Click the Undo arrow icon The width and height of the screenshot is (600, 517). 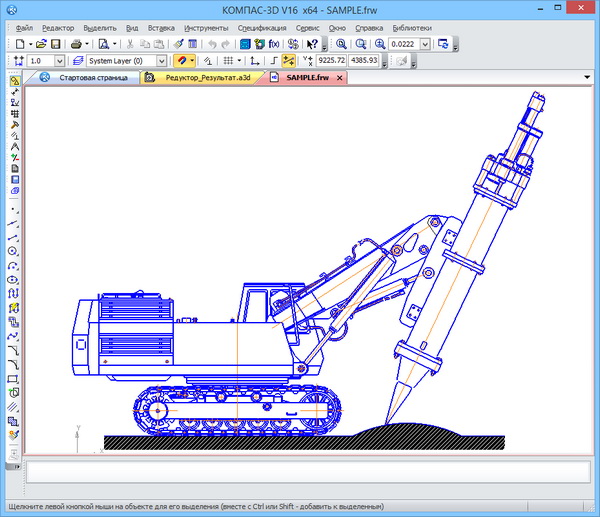211,44
